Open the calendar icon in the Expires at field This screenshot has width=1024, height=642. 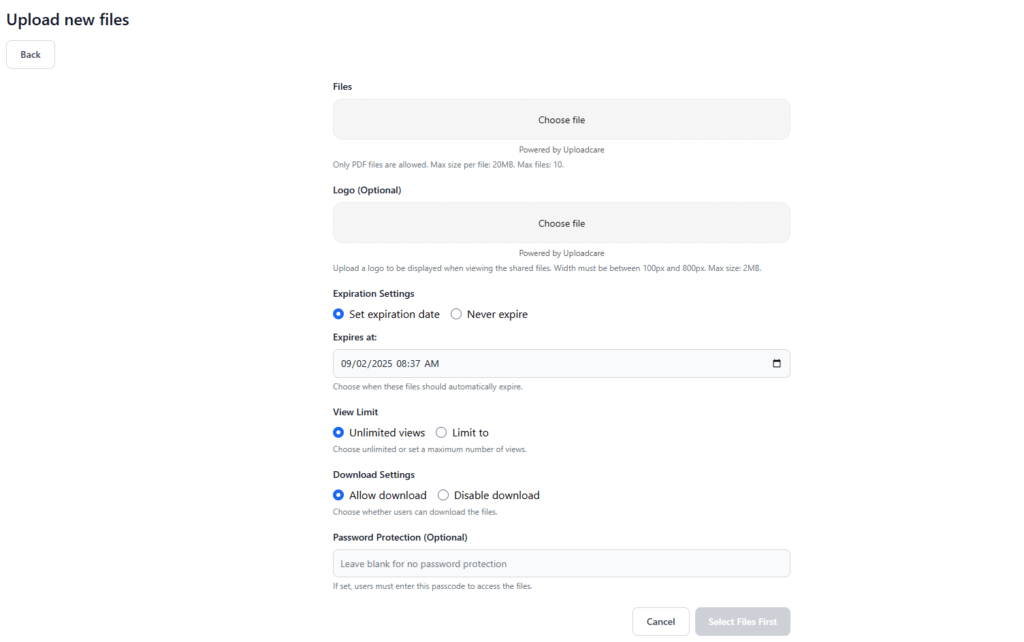(776, 363)
